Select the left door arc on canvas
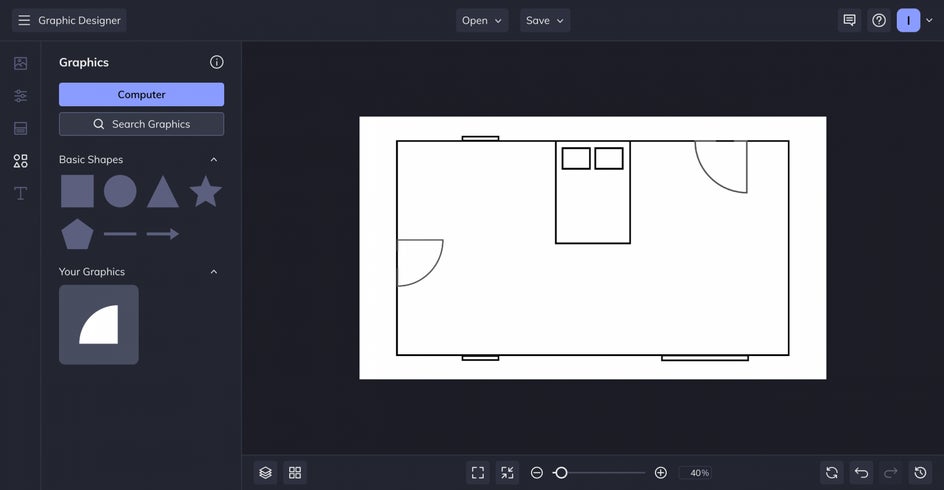The image size is (944, 490). tap(420, 263)
